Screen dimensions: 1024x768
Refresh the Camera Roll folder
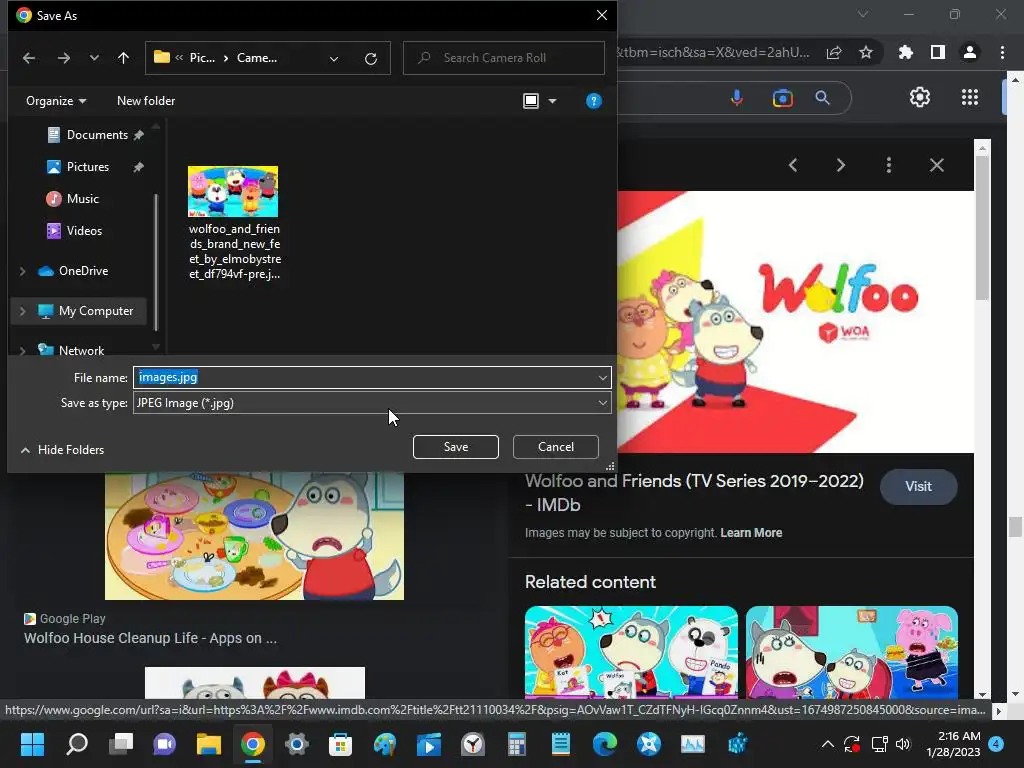[x=371, y=58]
